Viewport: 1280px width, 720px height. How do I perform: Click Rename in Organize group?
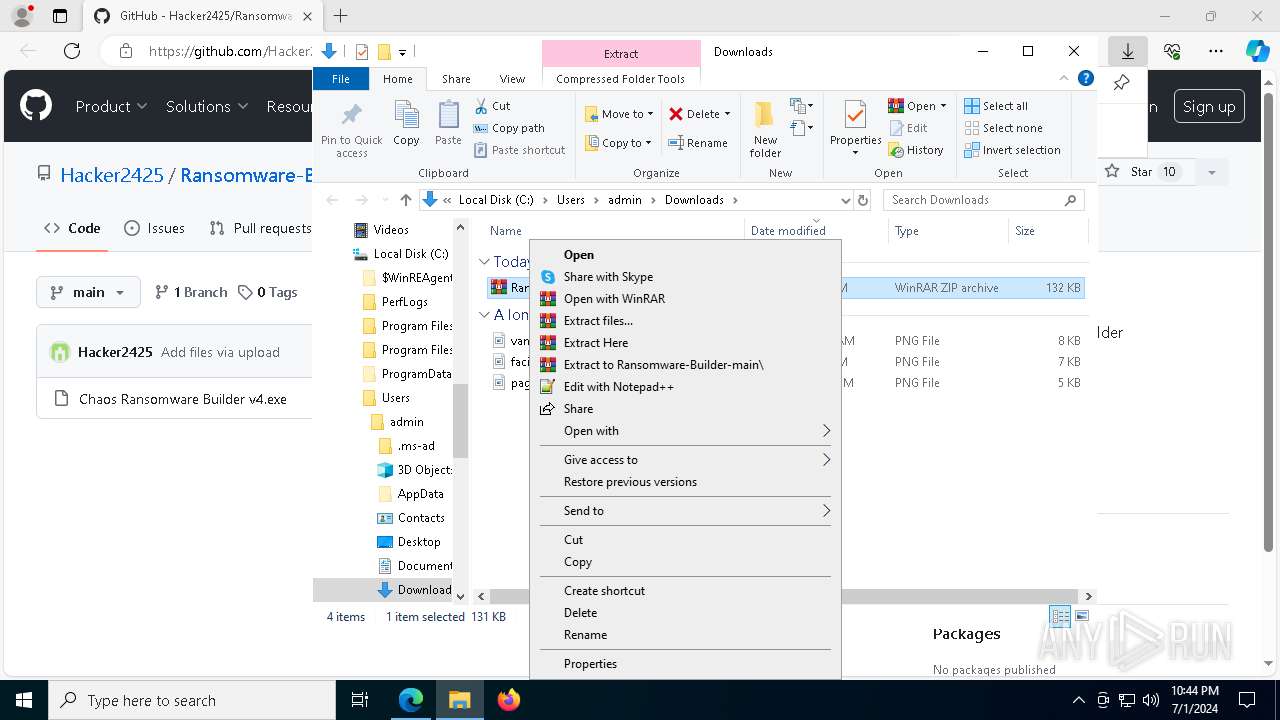pyautogui.click(x=698, y=143)
